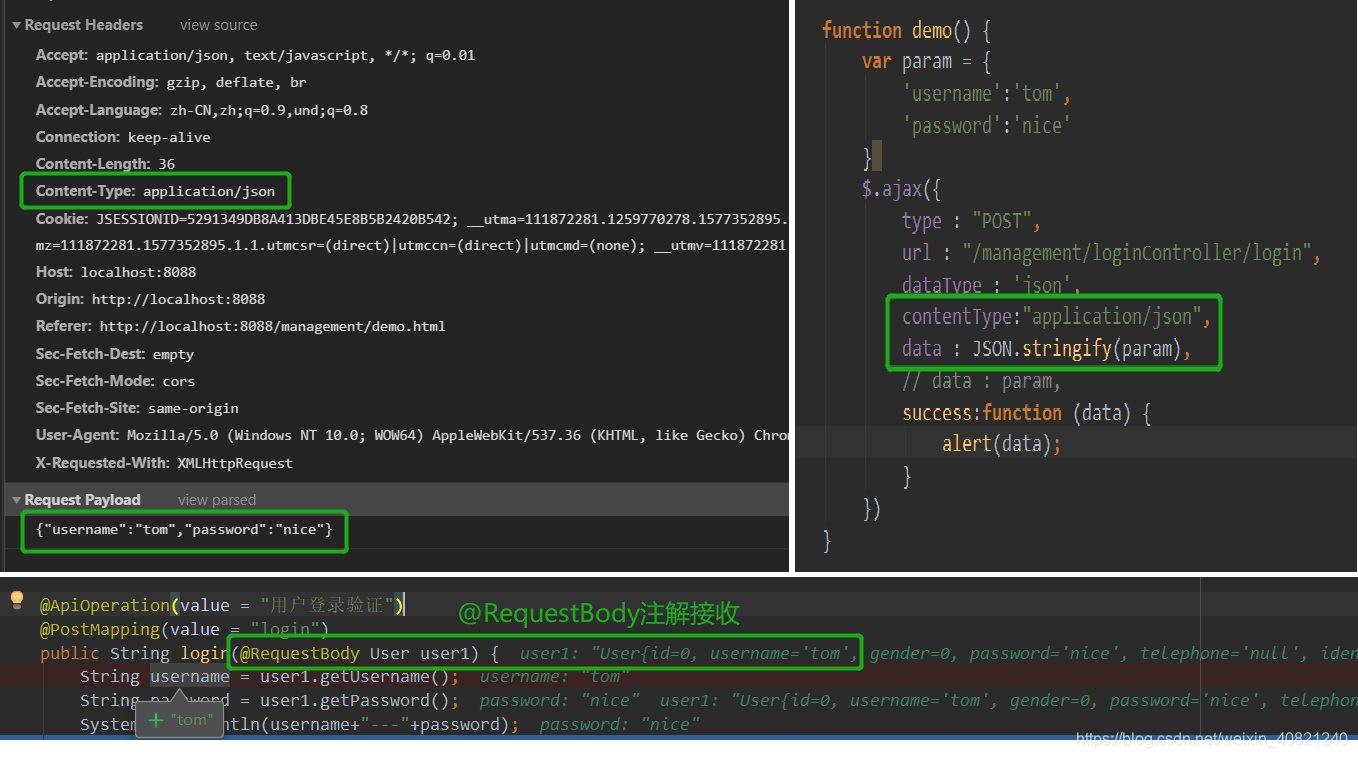This screenshot has height=758, width=1358.
Task: Click the username+"---"+password print line
Action: (x=300, y=724)
